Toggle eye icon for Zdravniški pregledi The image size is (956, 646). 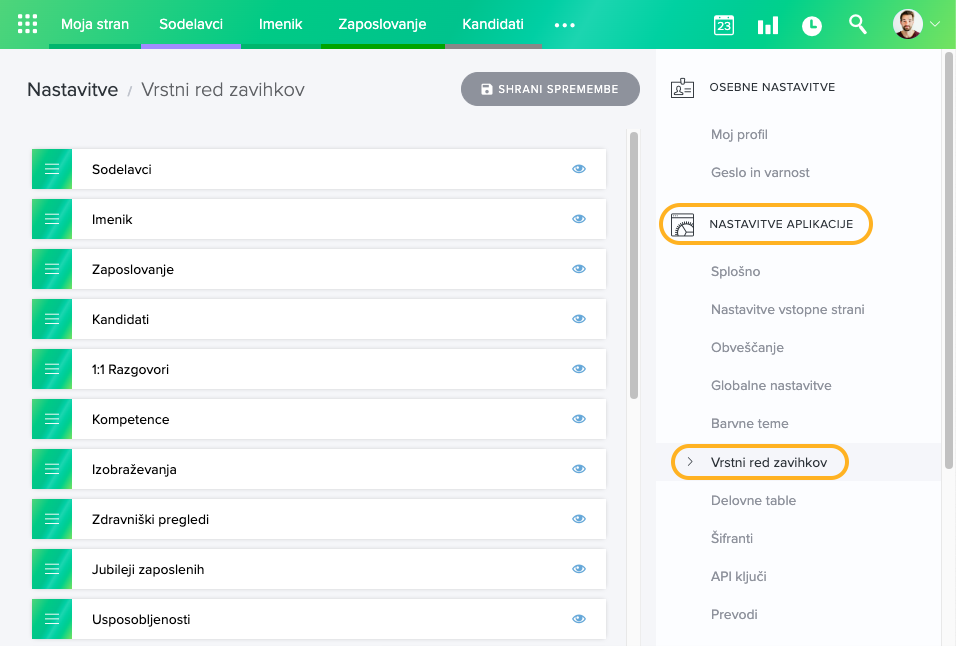[x=578, y=519]
